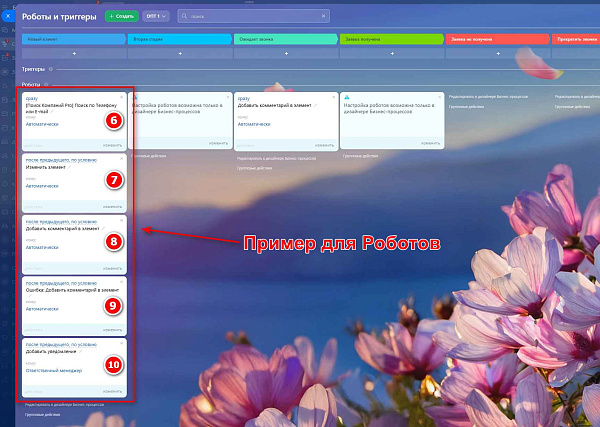Close the Роботы и триггеры slider panel
The width and height of the screenshot is (600, 427).
[x=8, y=16]
